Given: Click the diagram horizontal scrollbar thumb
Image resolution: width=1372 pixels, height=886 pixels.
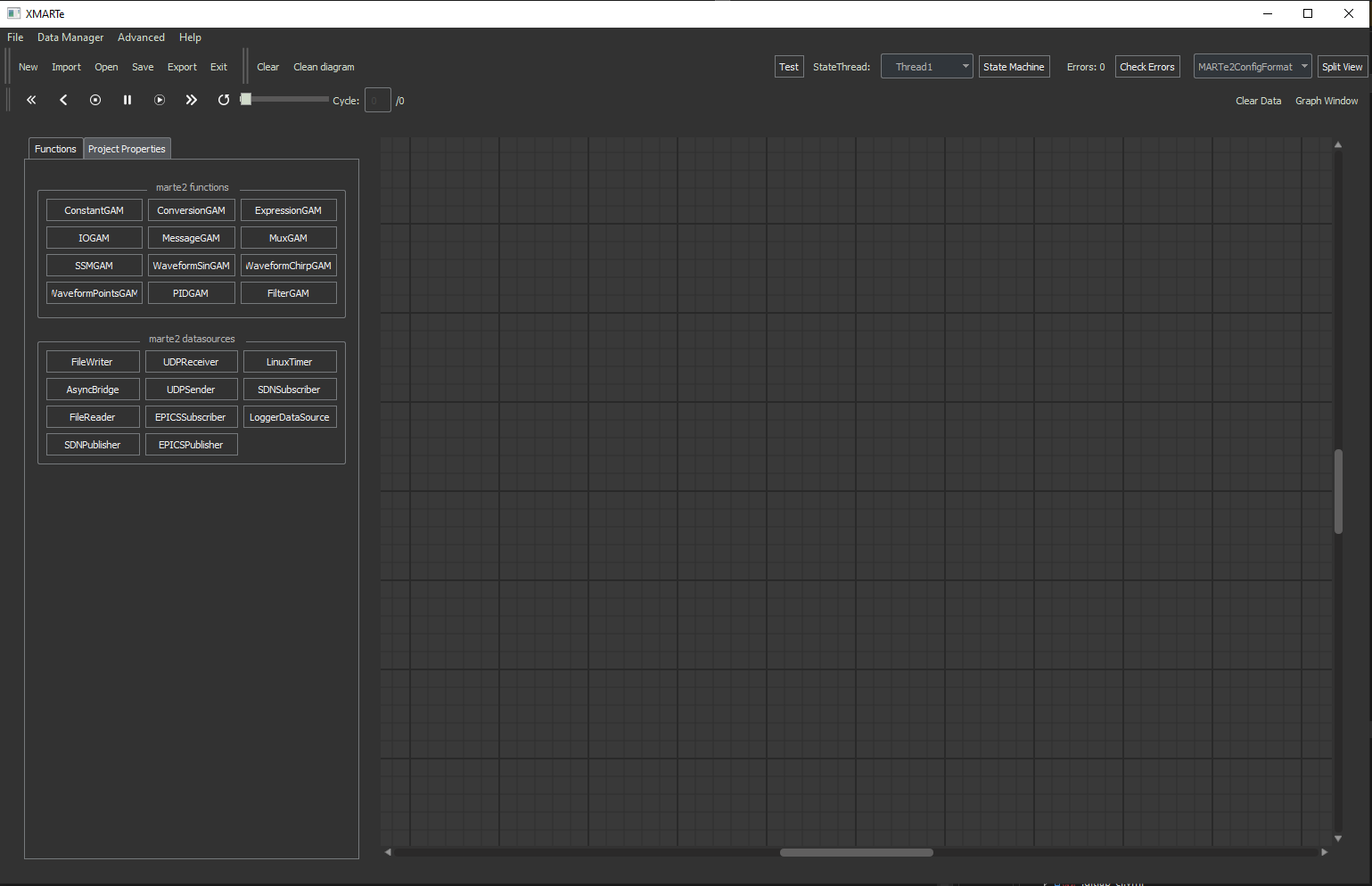Looking at the screenshot, I should point(856,852).
